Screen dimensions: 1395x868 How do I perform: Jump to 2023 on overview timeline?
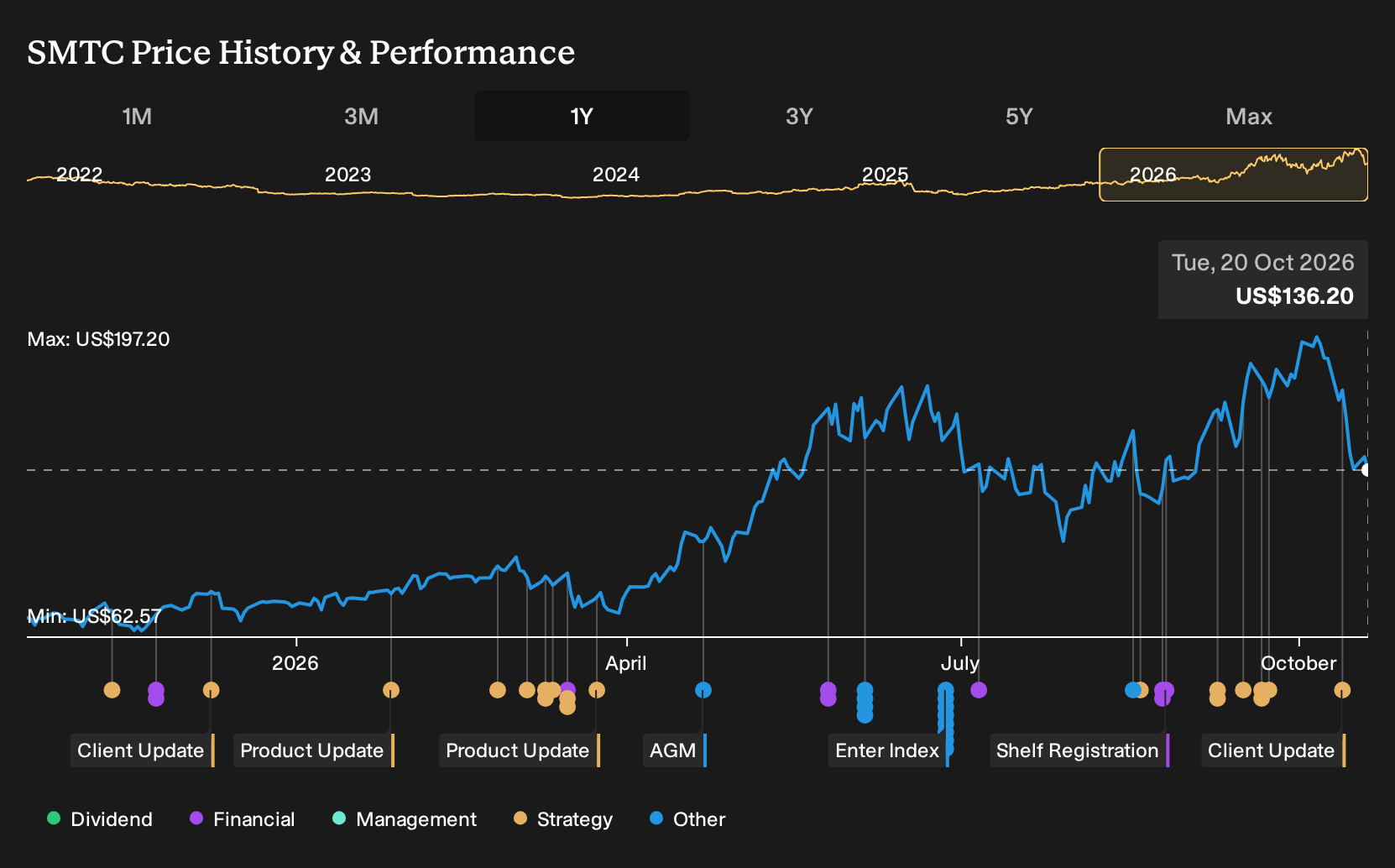[x=347, y=175]
